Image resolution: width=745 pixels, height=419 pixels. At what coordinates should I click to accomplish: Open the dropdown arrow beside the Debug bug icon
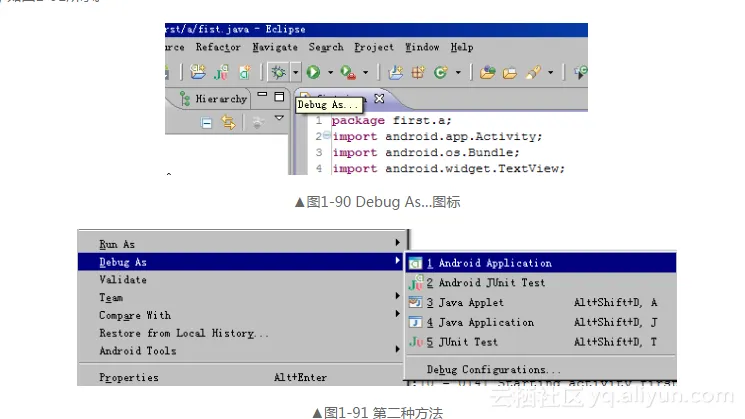[x=296, y=73]
